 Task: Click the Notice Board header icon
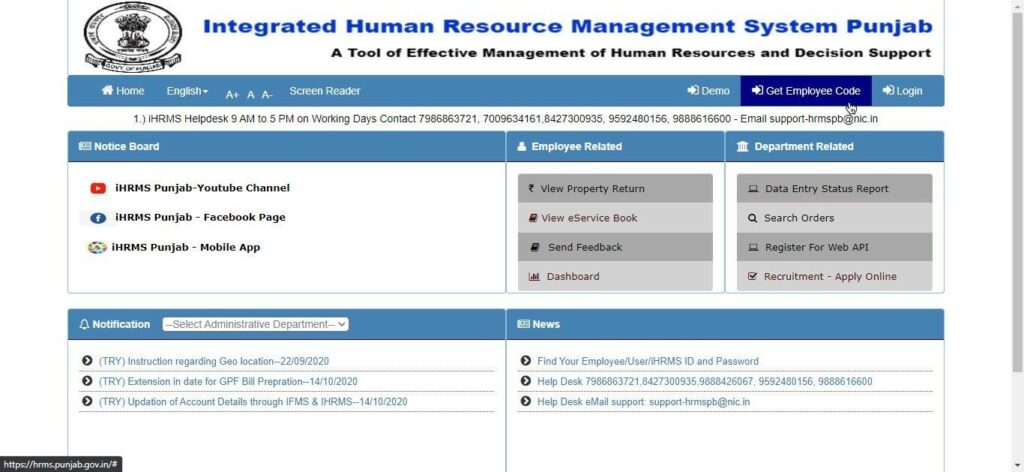pos(85,147)
